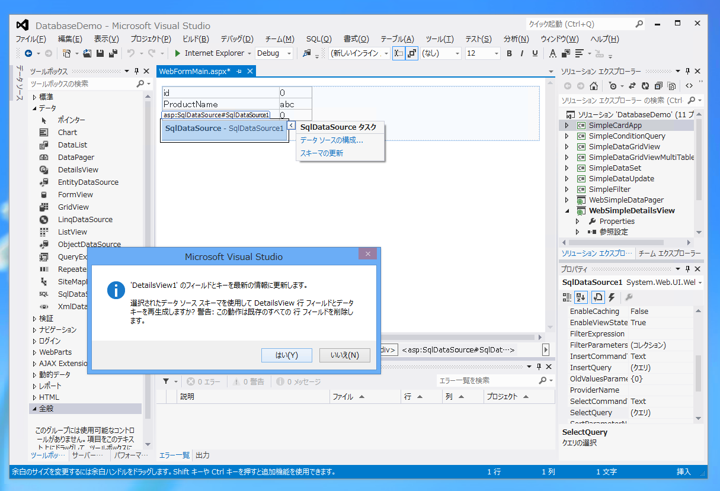This screenshot has height=491, width=720.
Task: Expand the Properties folder node
Action: [577, 221]
